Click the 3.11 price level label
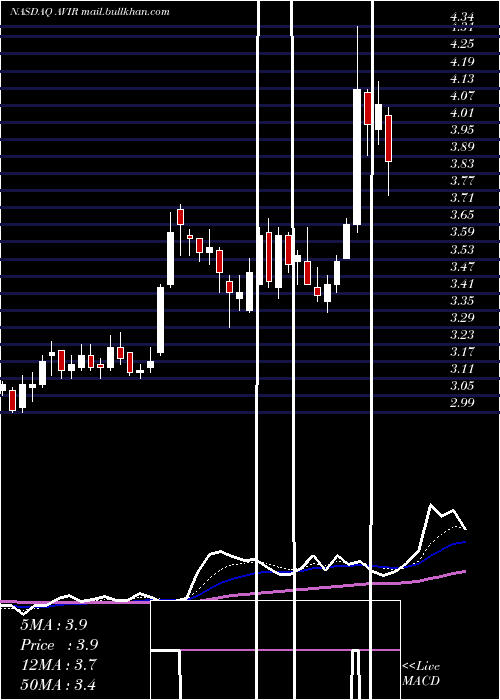This screenshot has width=500, height=700. (462, 368)
